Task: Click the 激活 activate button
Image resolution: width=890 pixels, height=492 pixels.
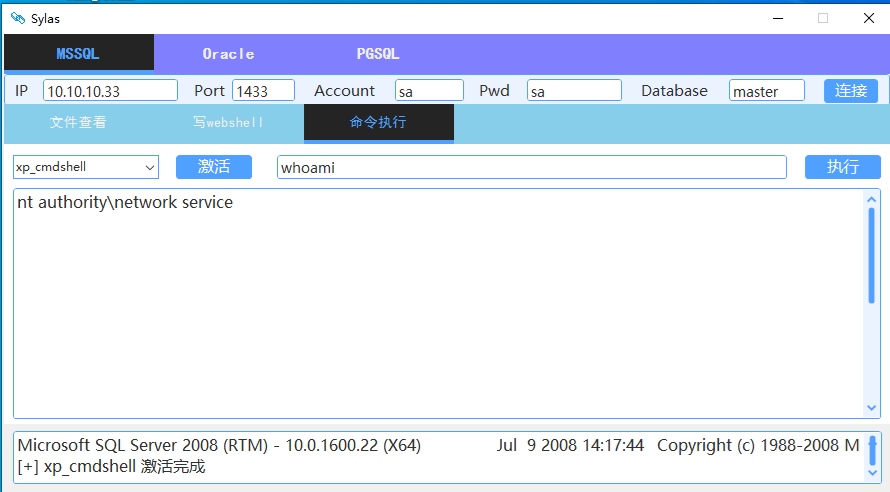Action: coord(214,167)
